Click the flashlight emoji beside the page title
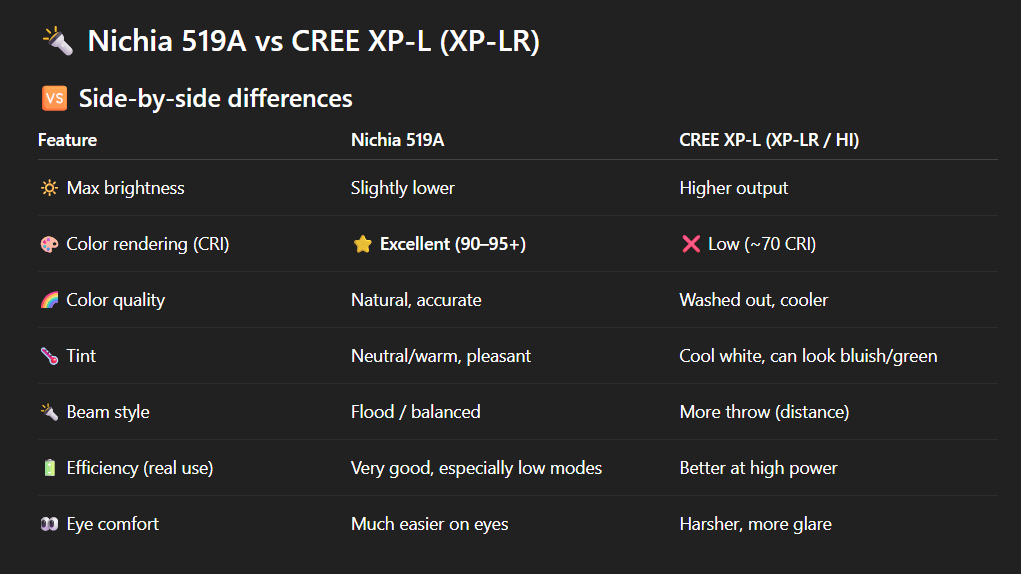 click(x=57, y=41)
